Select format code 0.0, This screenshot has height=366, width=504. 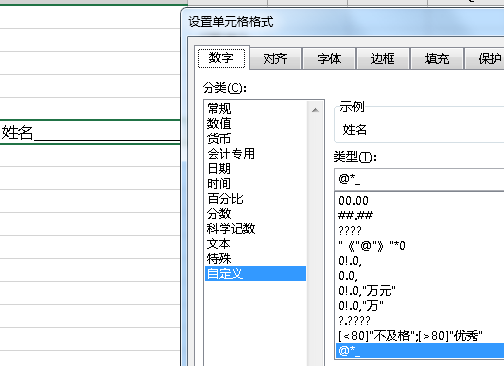click(x=420, y=276)
